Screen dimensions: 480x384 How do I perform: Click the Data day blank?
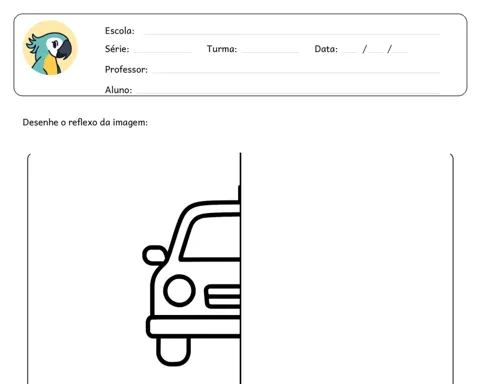point(350,52)
